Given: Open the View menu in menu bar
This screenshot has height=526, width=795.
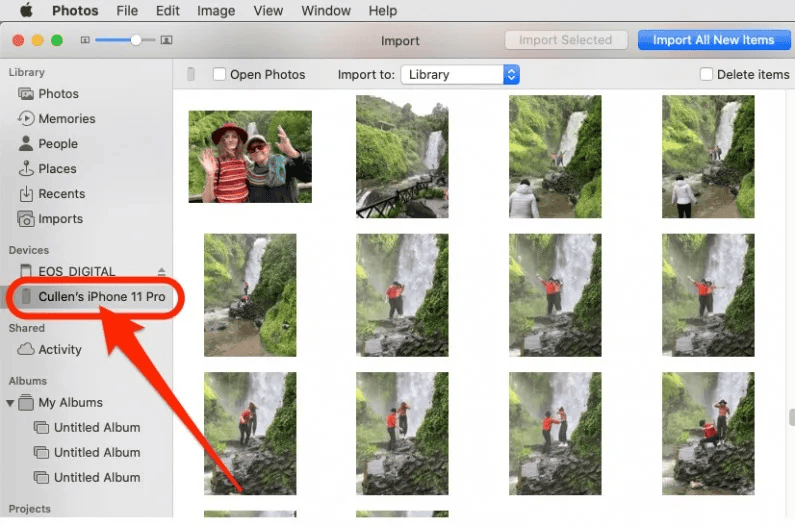Looking at the screenshot, I should click(268, 11).
